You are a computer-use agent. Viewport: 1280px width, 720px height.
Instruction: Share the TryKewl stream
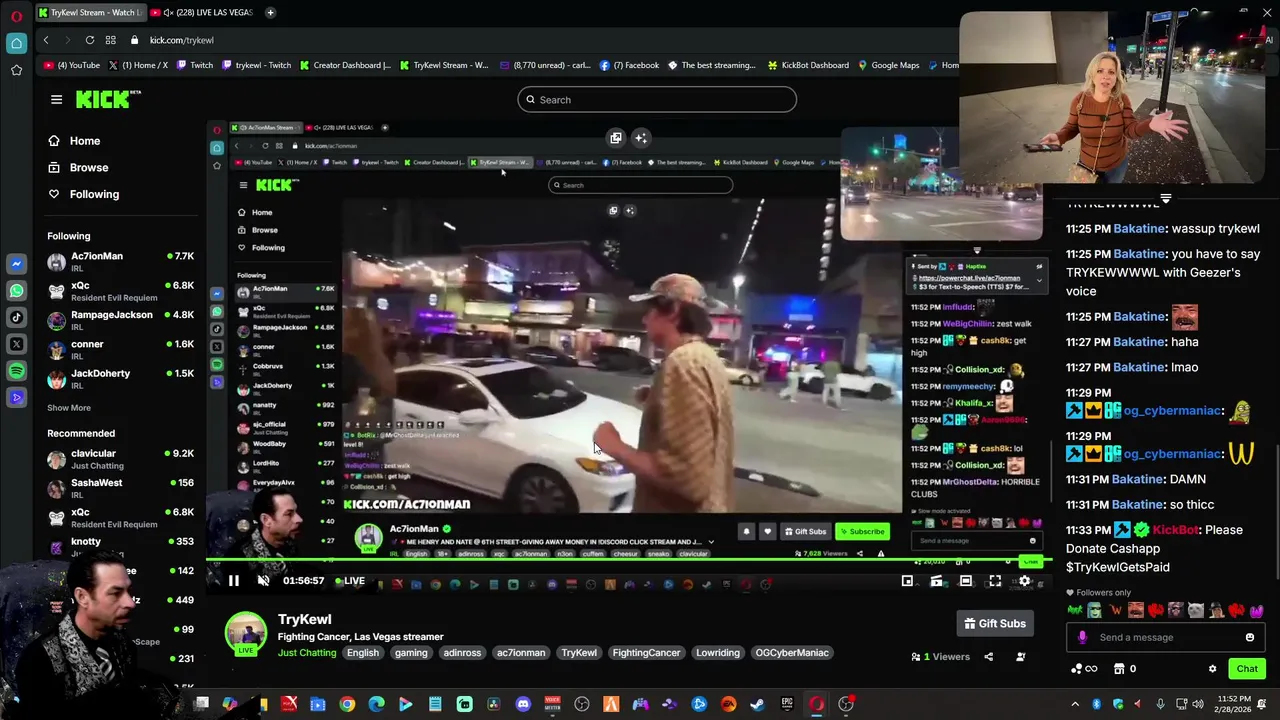pyautogui.click(x=989, y=657)
